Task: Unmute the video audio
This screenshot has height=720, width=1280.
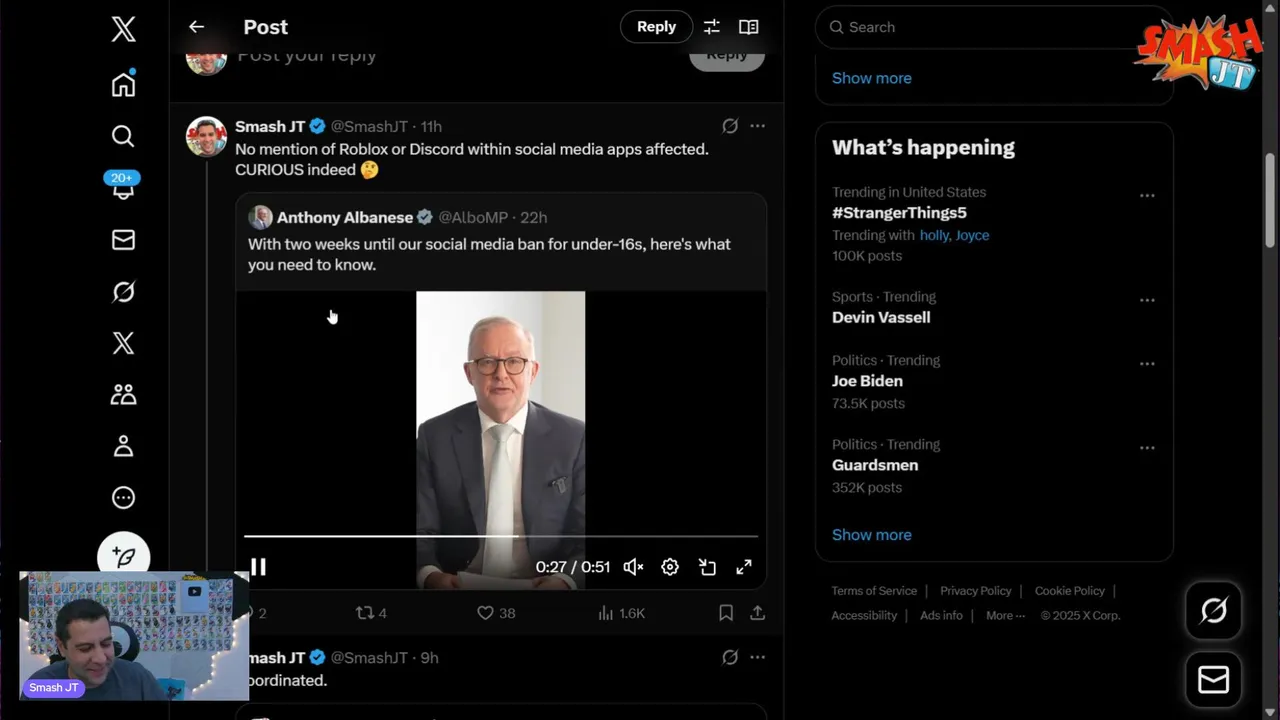Action: 633,567
